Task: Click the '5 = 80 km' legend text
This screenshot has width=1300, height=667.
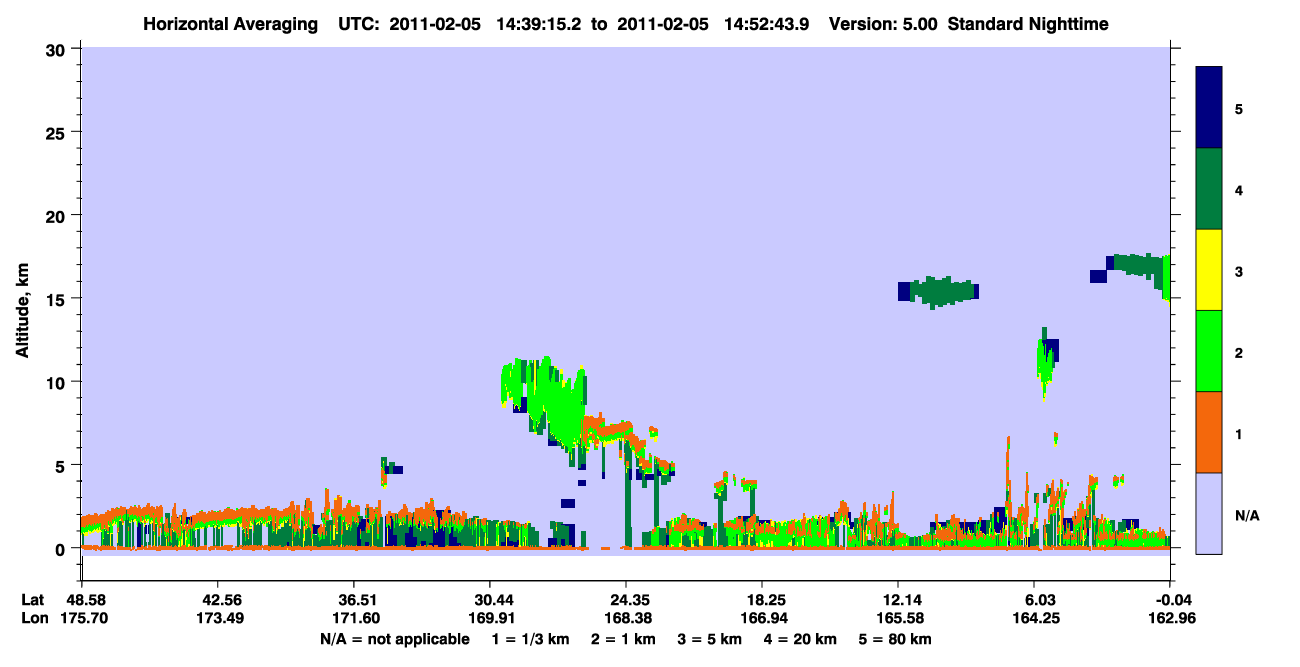Action: [895, 639]
